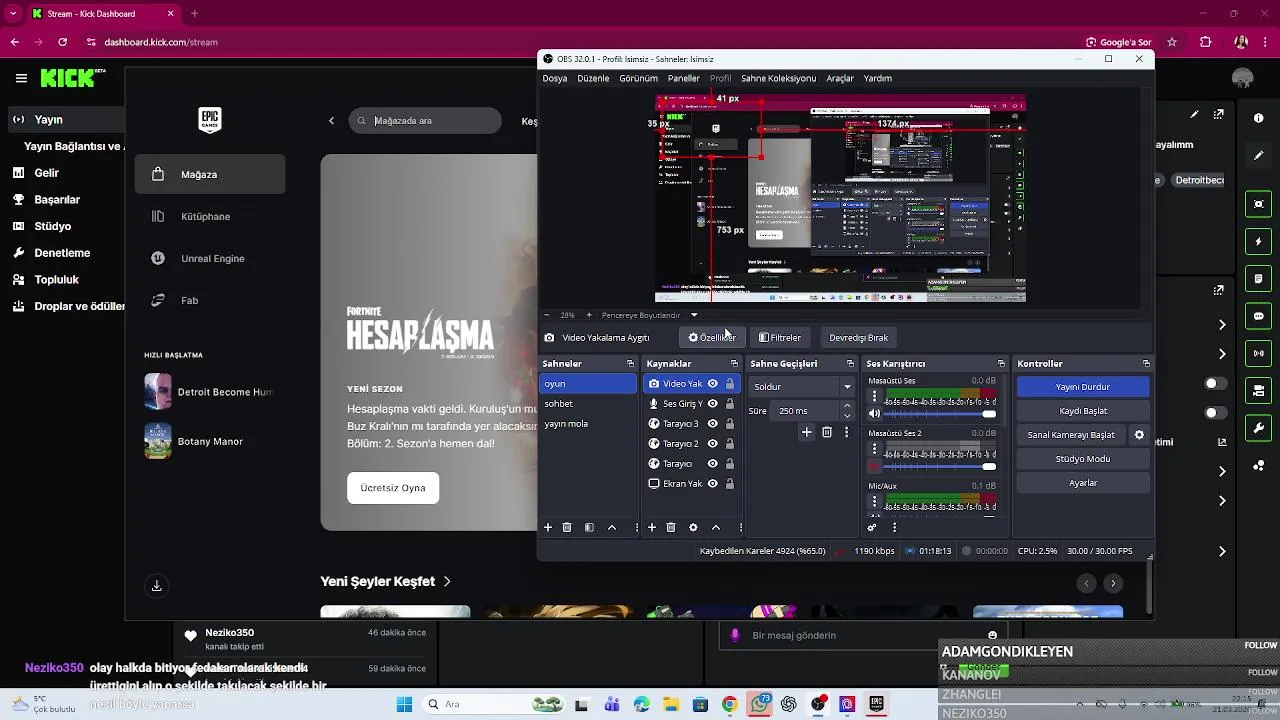Screen dimensions: 1280x720
Task: Open WhatsApp from the taskbar
Action: tap(759, 704)
